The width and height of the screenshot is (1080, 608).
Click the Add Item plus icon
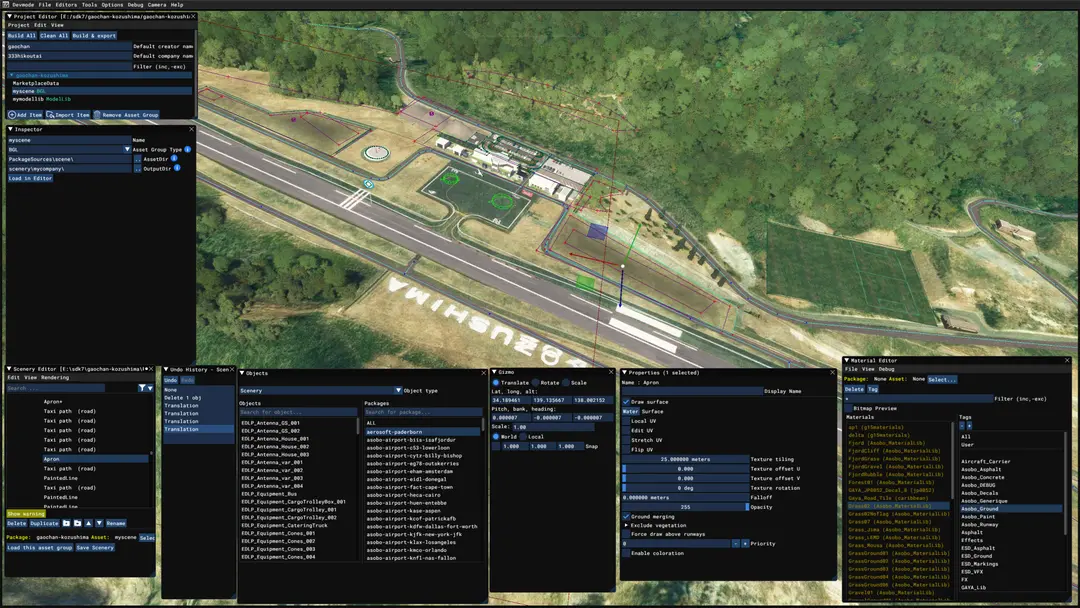[x=12, y=115]
